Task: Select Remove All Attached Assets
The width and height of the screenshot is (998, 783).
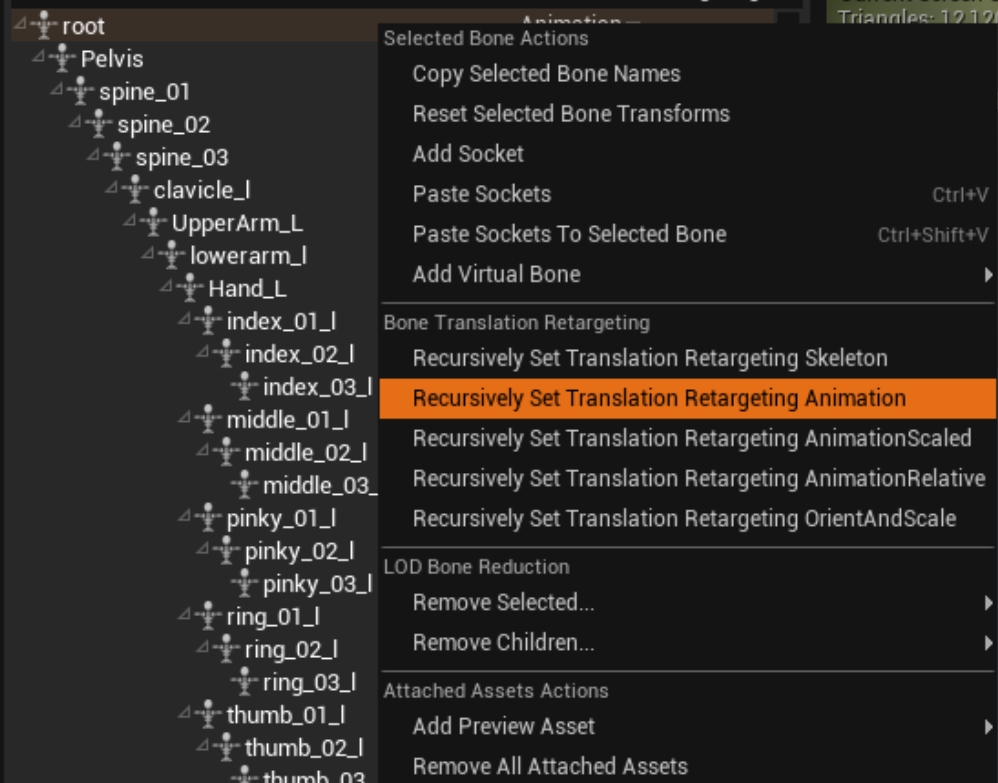Action: pyautogui.click(x=550, y=767)
